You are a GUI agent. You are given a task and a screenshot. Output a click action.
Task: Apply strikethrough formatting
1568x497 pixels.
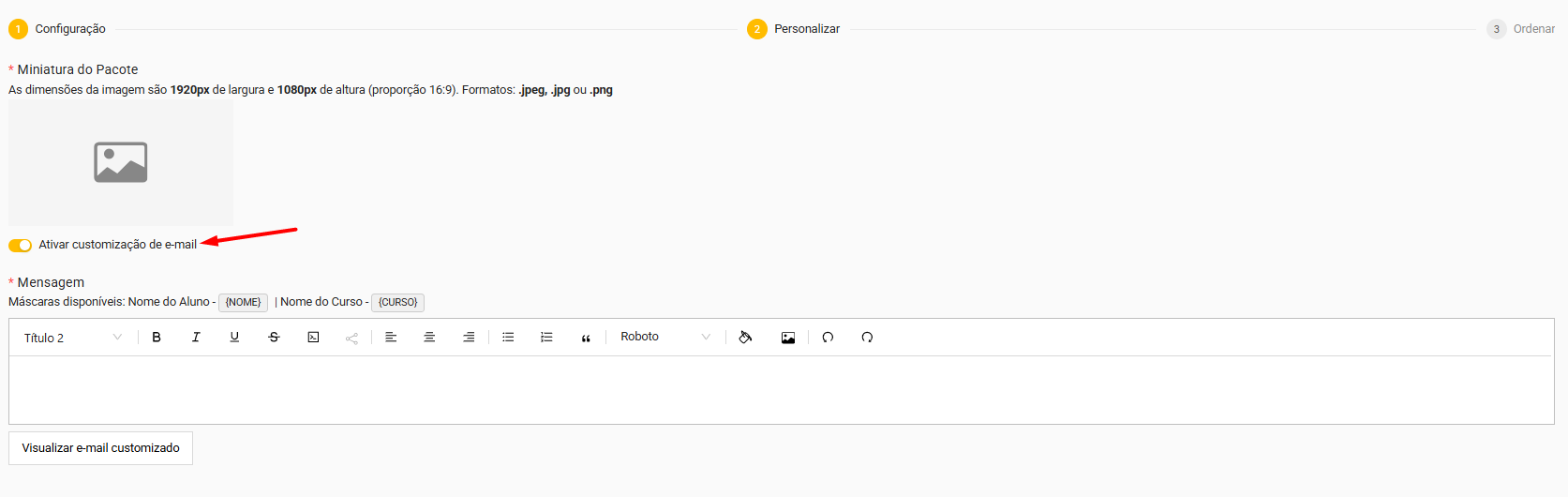274,338
